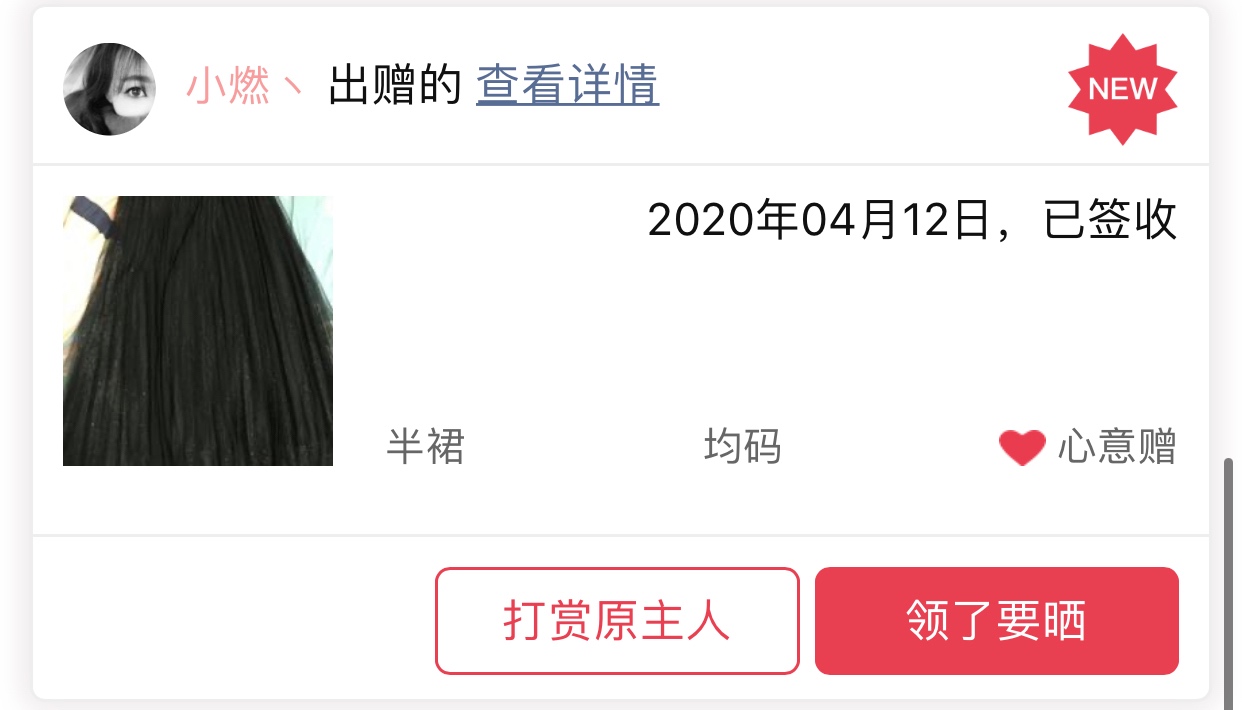
Task: Open the 查看详情 link
Action: (567, 86)
